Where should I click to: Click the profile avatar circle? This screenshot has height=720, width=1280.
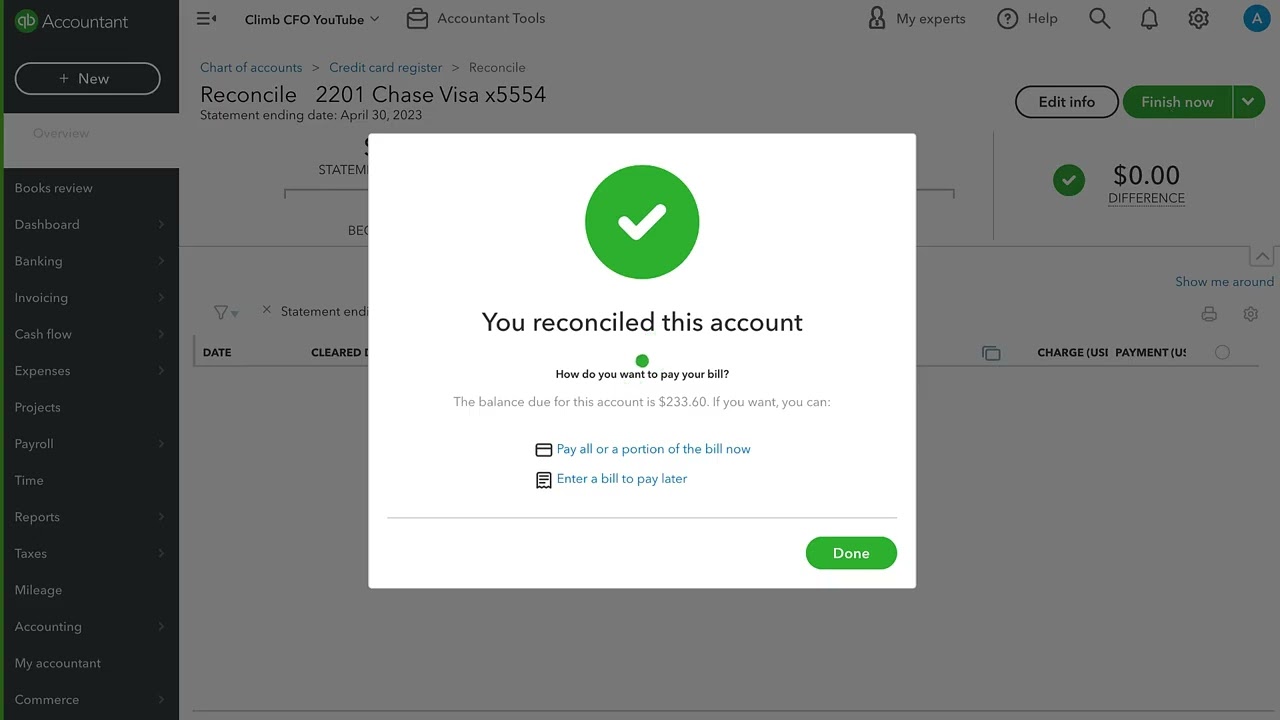(1256, 18)
